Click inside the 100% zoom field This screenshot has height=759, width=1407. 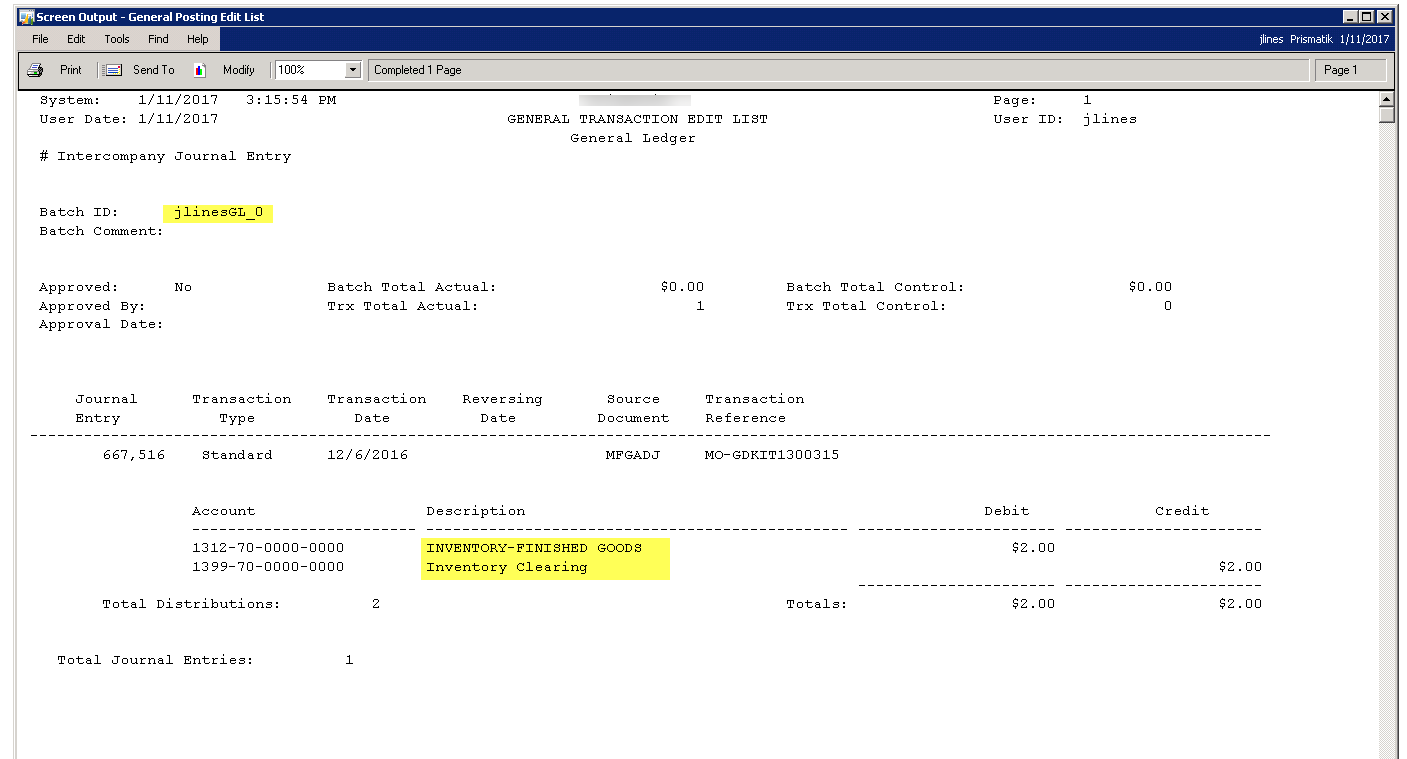click(x=309, y=70)
